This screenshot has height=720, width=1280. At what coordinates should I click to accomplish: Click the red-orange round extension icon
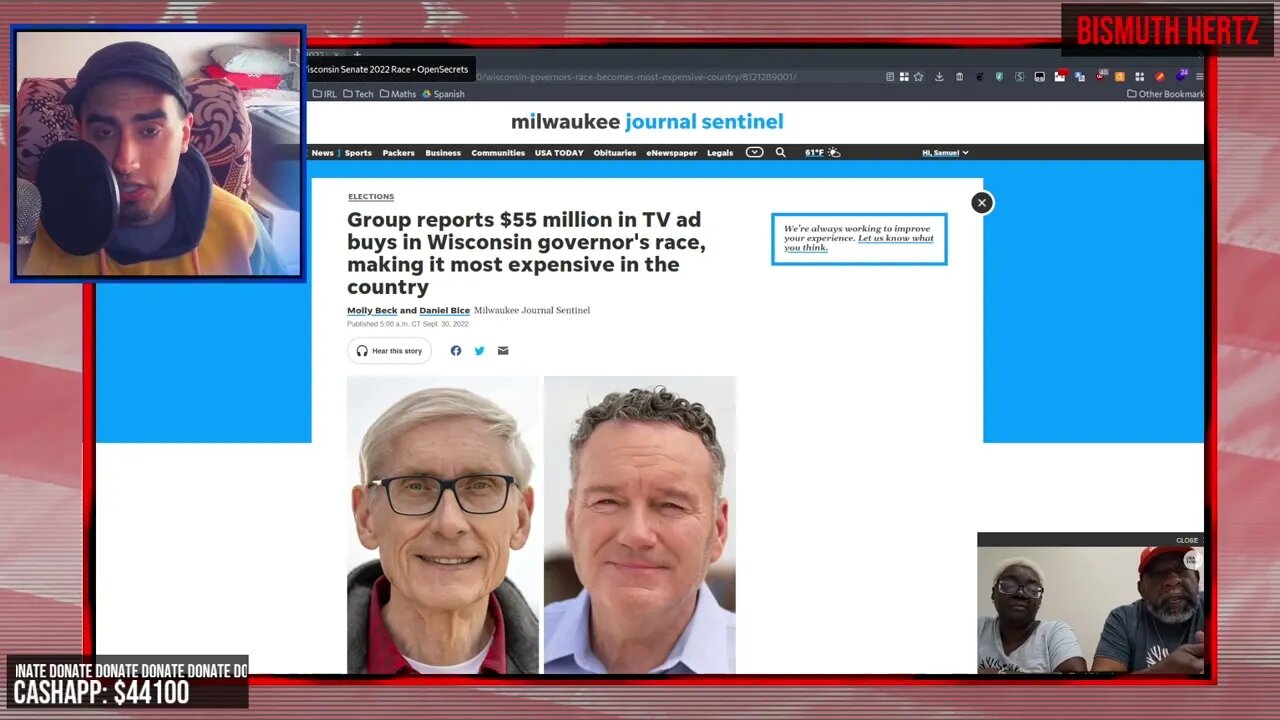(1160, 77)
